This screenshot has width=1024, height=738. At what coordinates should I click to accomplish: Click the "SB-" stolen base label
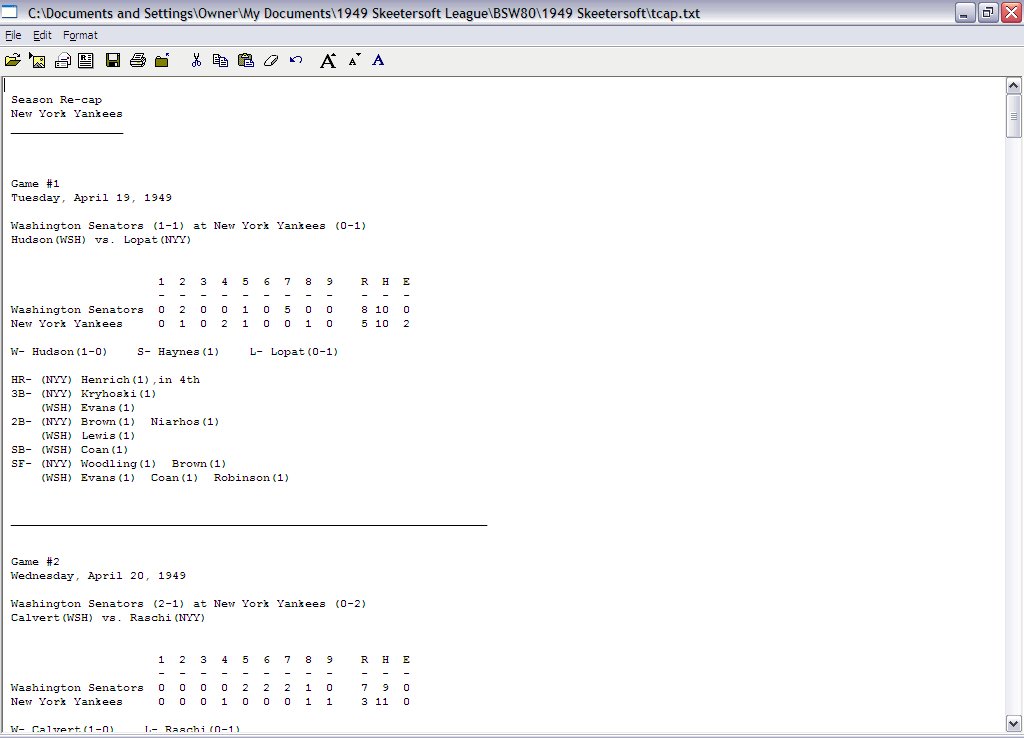pos(21,450)
